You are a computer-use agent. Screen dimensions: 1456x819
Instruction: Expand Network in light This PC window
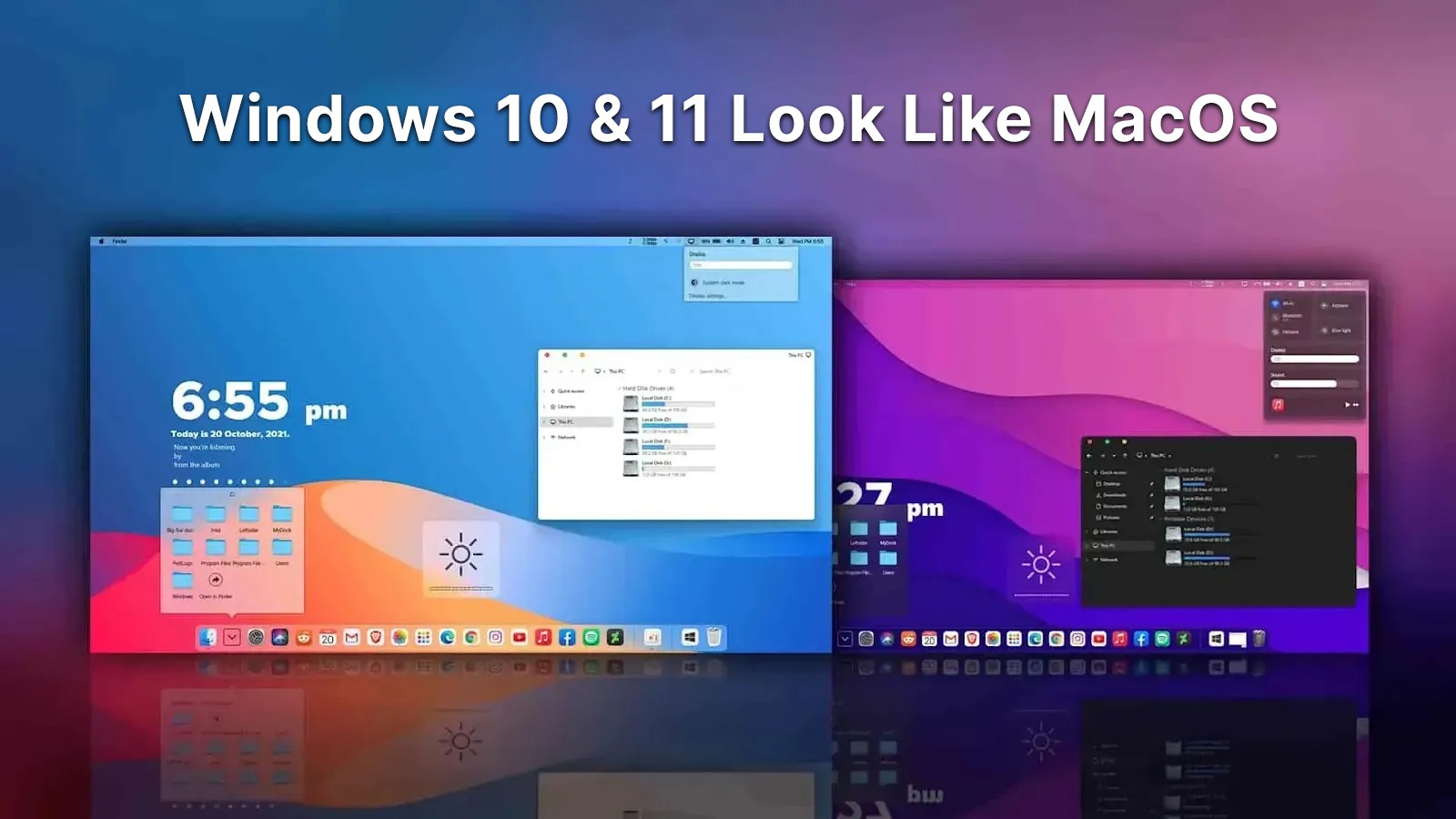coord(545,438)
